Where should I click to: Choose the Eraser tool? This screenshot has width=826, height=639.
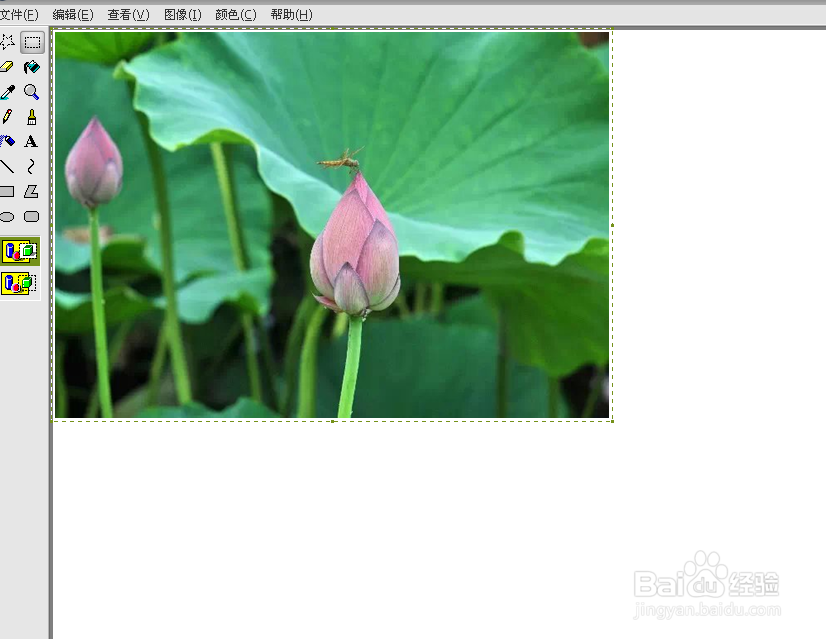coord(7,67)
